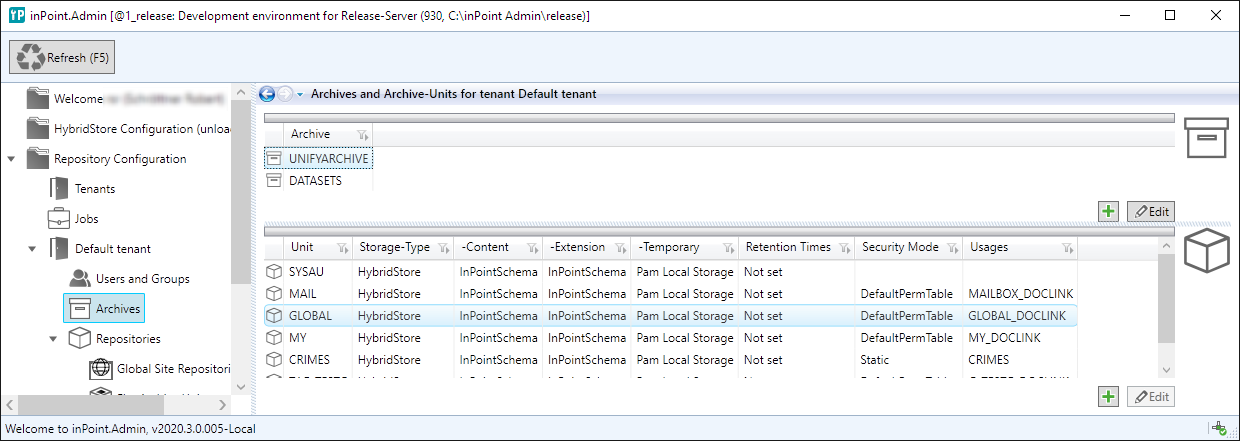Click the forward navigation arrow
Image resolution: width=1240 pixels, height=441 pixels.
tap(285, 94)
